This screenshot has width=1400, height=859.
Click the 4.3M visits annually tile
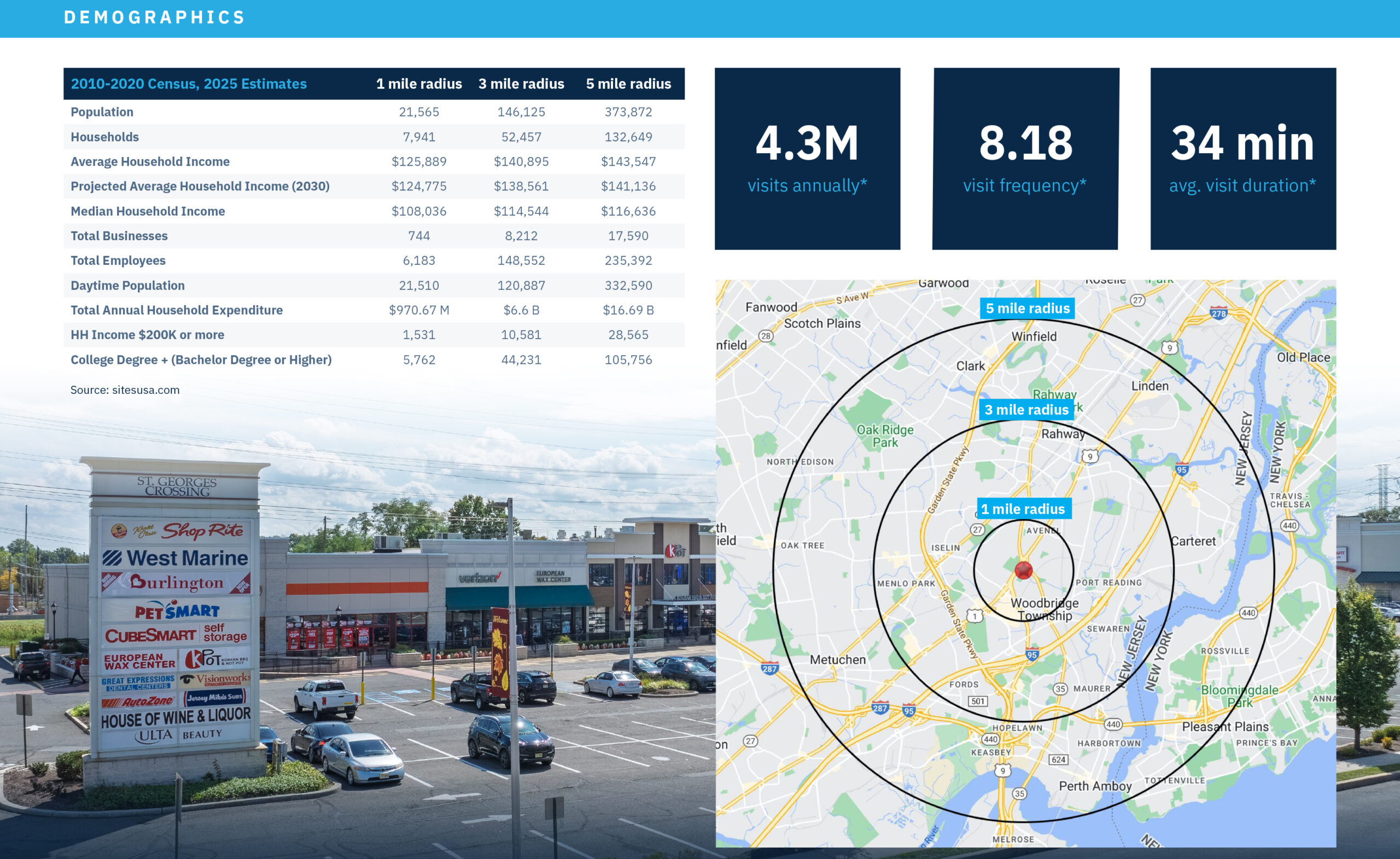[x=807, y=159]
